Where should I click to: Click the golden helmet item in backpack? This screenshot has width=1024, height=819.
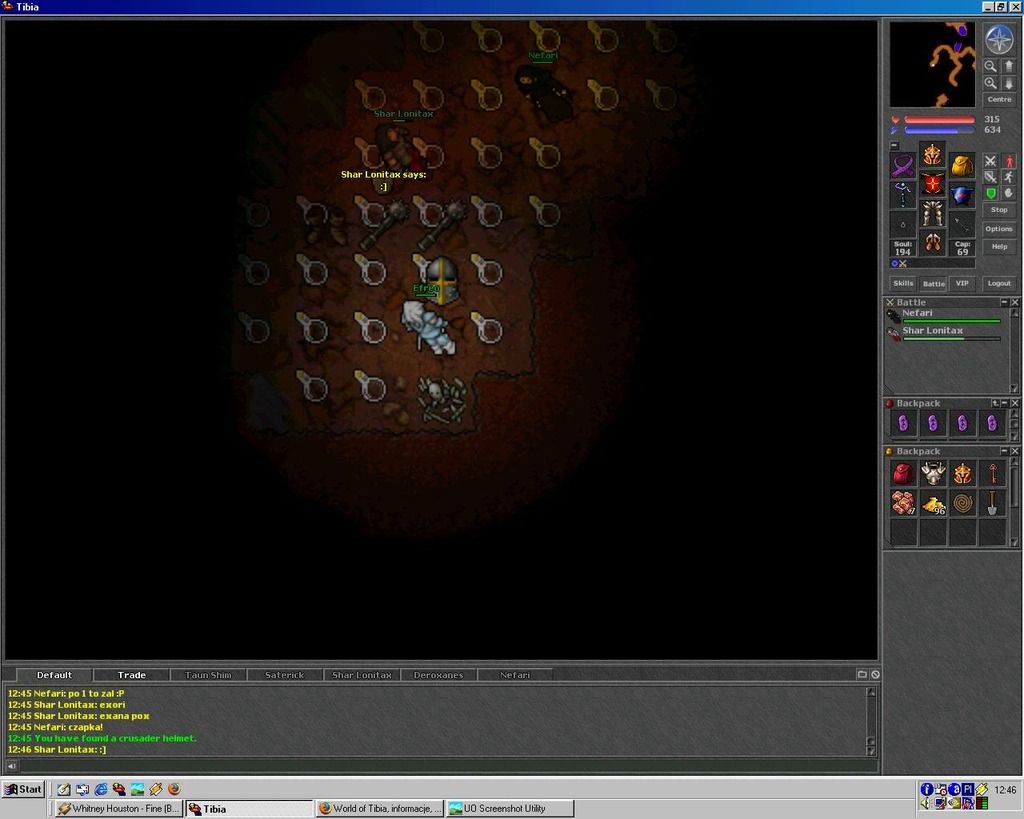[963, 474]
